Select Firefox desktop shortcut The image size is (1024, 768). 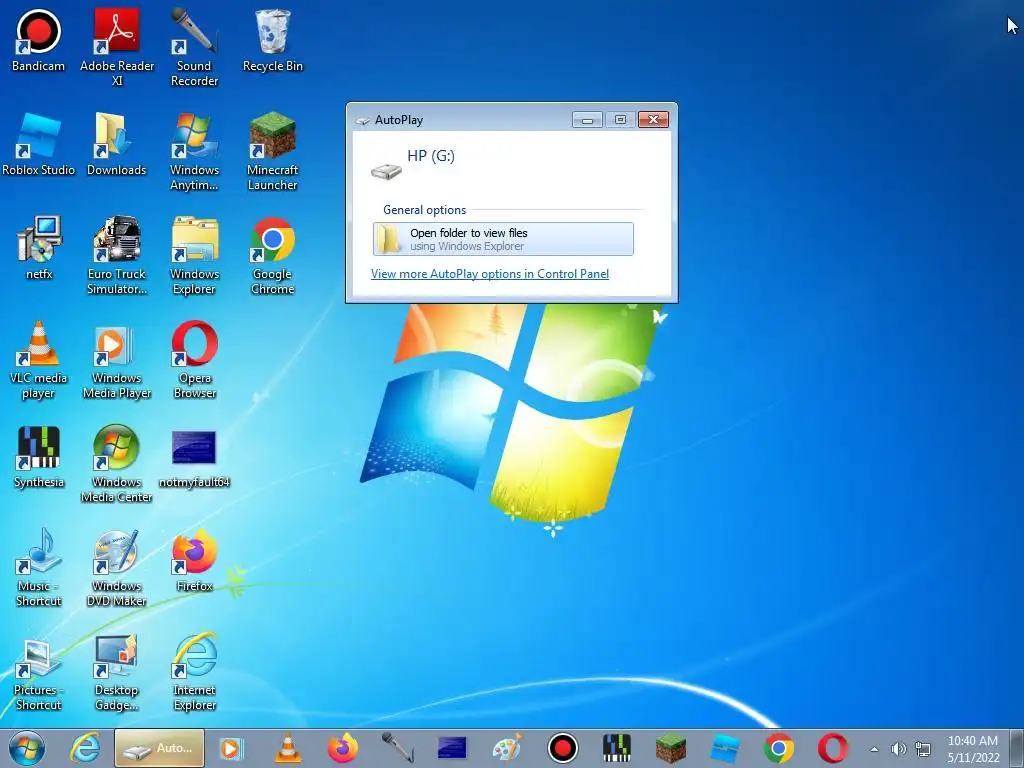pyautogui.click(x=195, y=560)
